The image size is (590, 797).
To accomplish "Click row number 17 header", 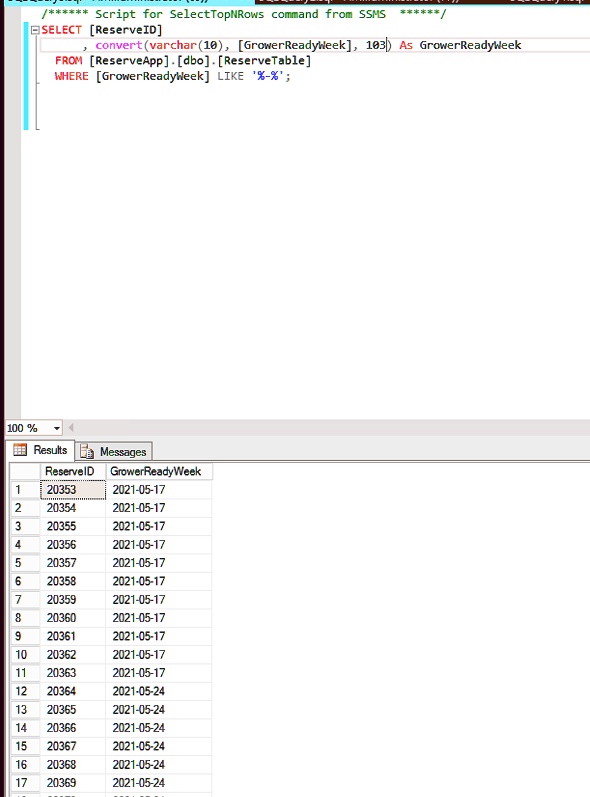I will point(25,783).
